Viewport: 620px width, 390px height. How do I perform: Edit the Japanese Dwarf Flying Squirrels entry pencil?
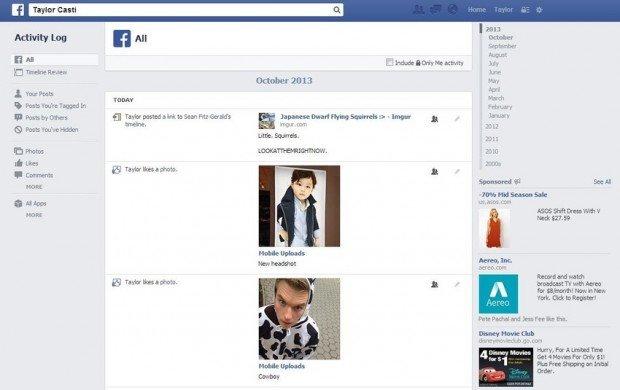(457, 119)
